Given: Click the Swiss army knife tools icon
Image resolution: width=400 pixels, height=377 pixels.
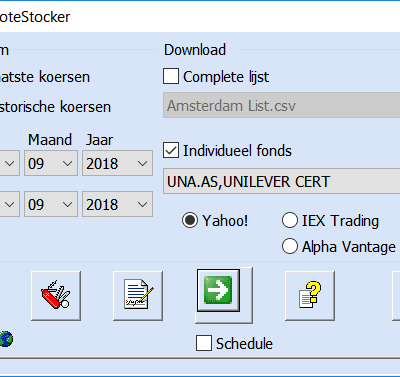Looking at the screenshot, I should (56, 296).
